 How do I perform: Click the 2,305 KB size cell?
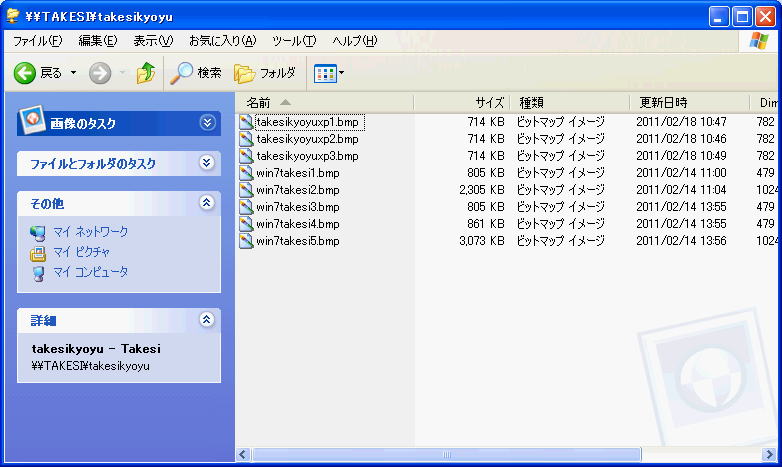[x=482, y=190]
